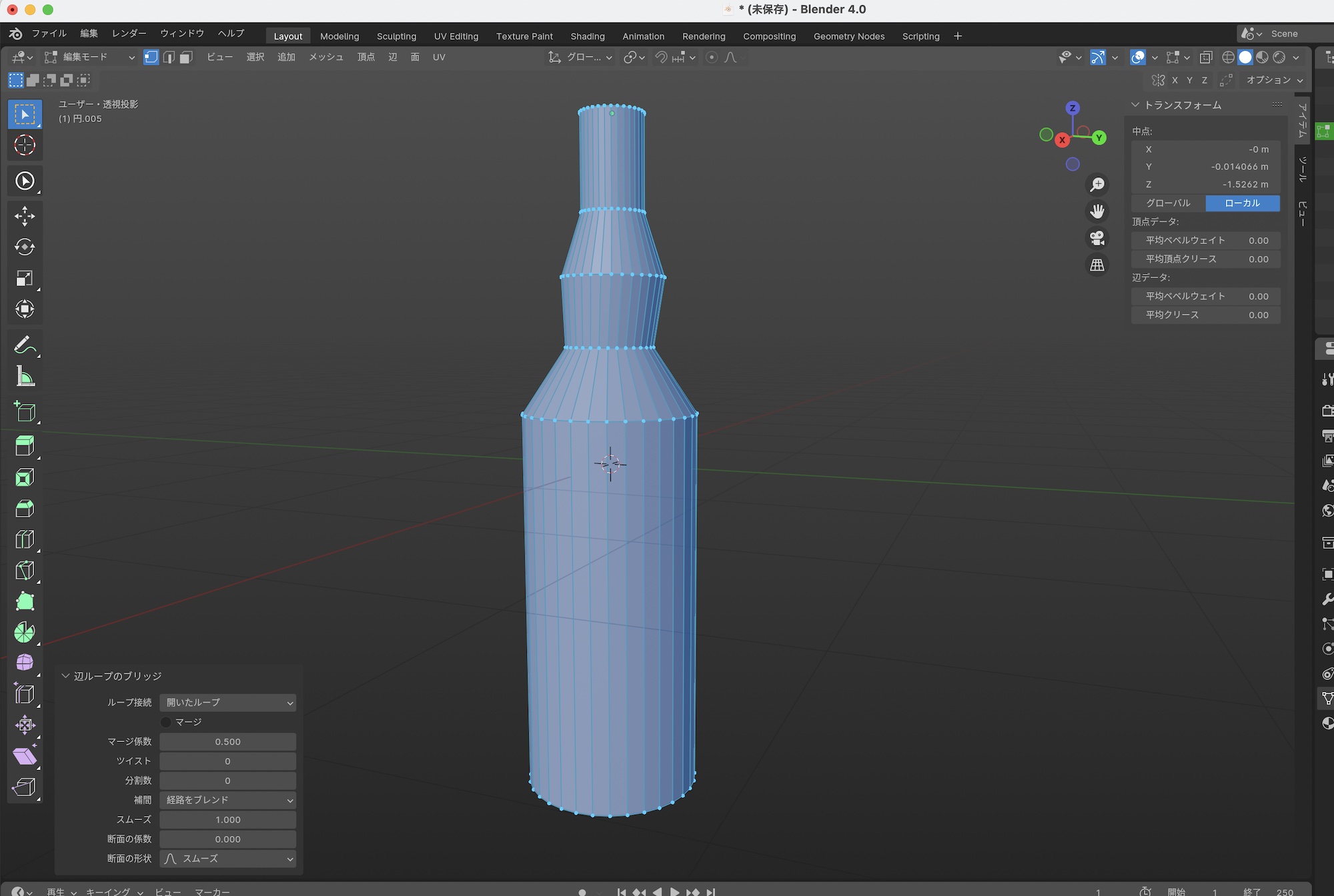Switch to the Sculpting workspace tab
This screenshot has height=896, width=1334.
(396, 36)
